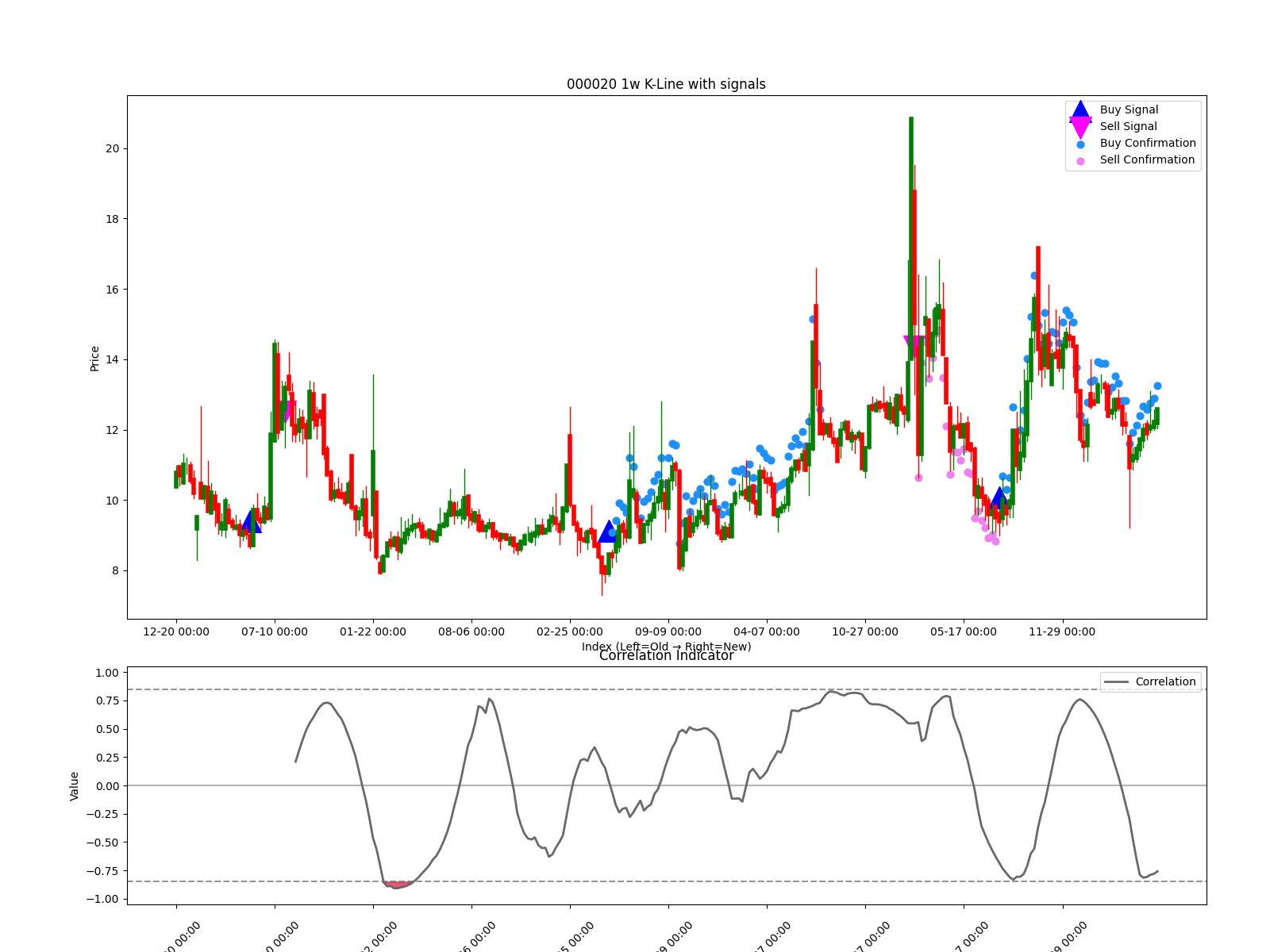Viewport: 1270px width, 952px height.
Task: Click the correlation axis tick '0.75'
Action: click(x=106, y=701)
